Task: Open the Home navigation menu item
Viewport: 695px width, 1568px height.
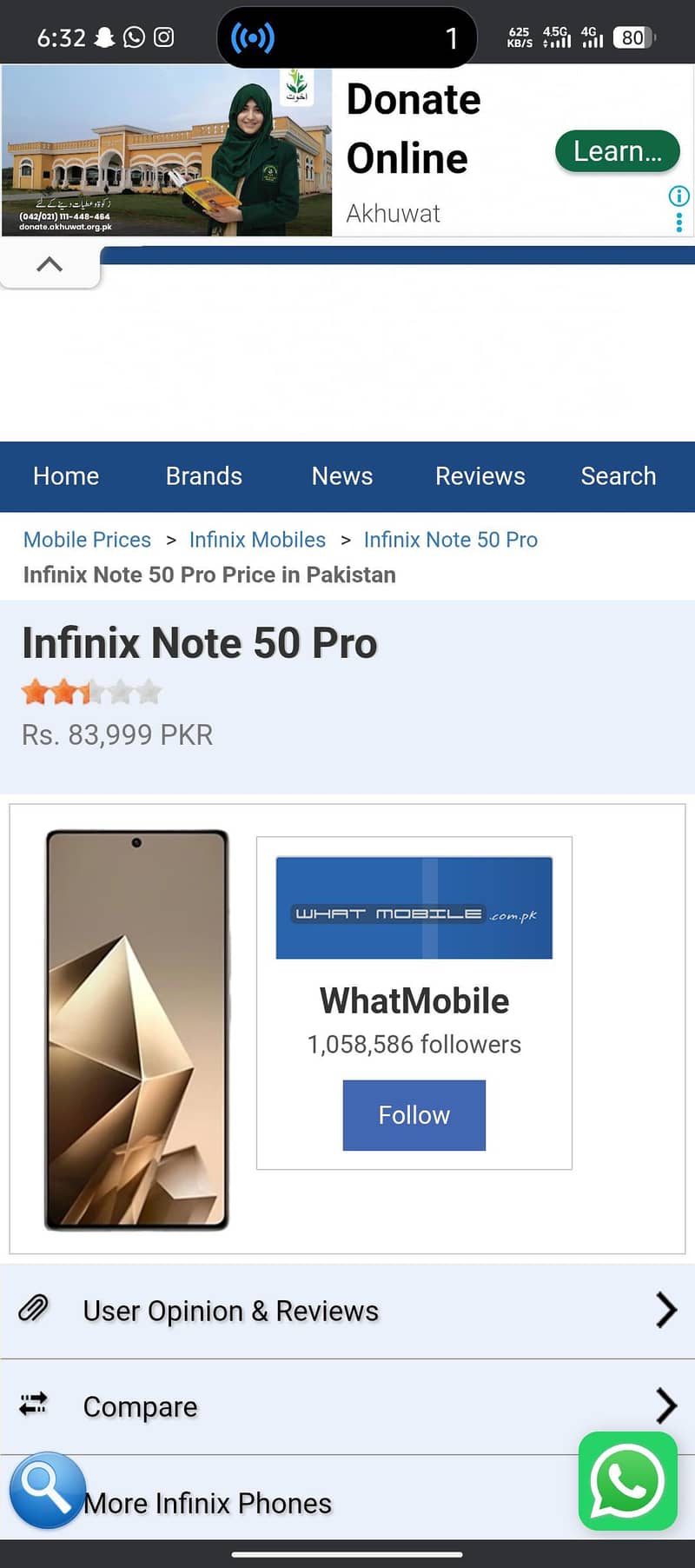Action: [65, 476]
